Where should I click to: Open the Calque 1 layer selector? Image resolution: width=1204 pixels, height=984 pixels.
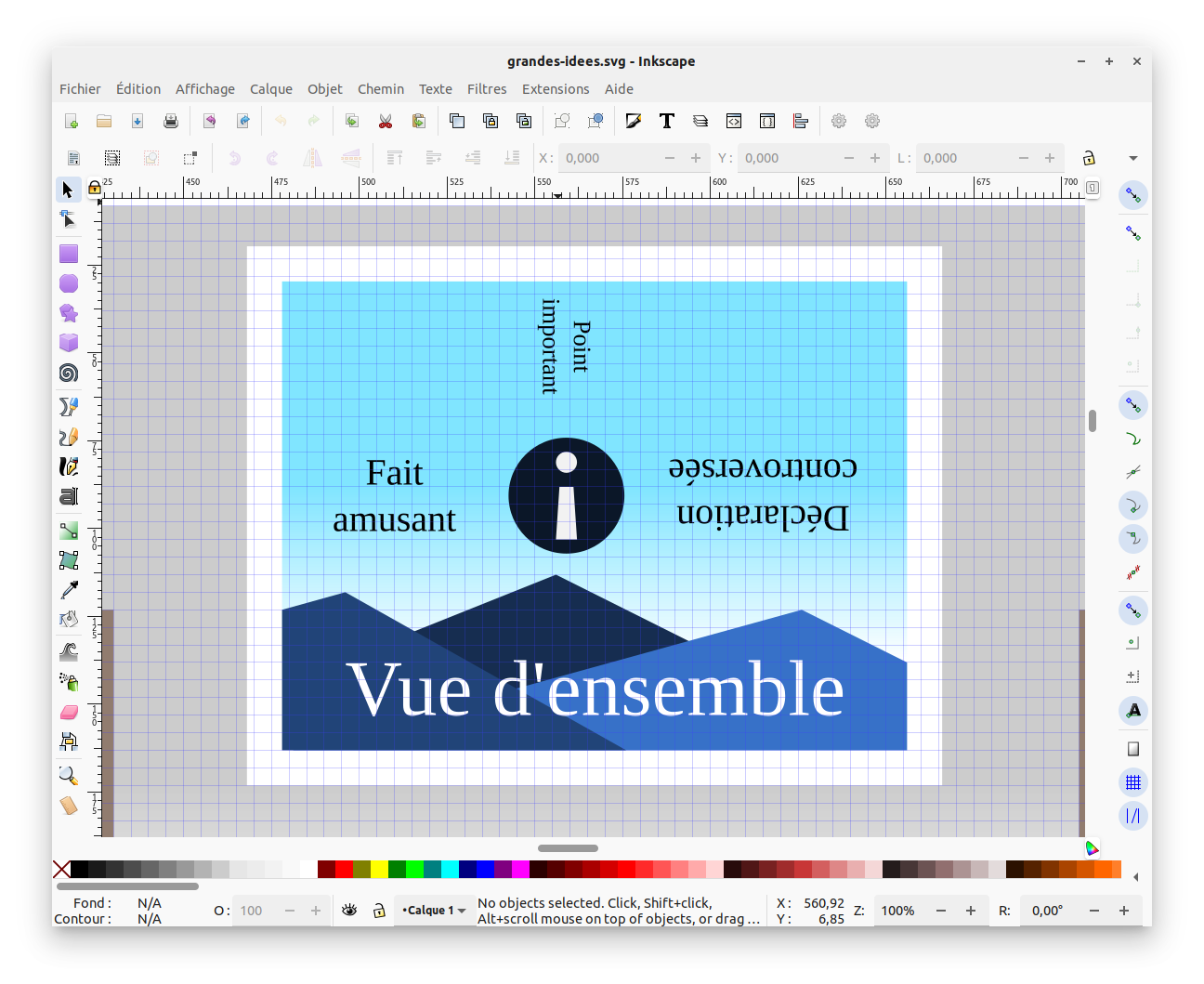pyautogui.click(x=435, y=911)
